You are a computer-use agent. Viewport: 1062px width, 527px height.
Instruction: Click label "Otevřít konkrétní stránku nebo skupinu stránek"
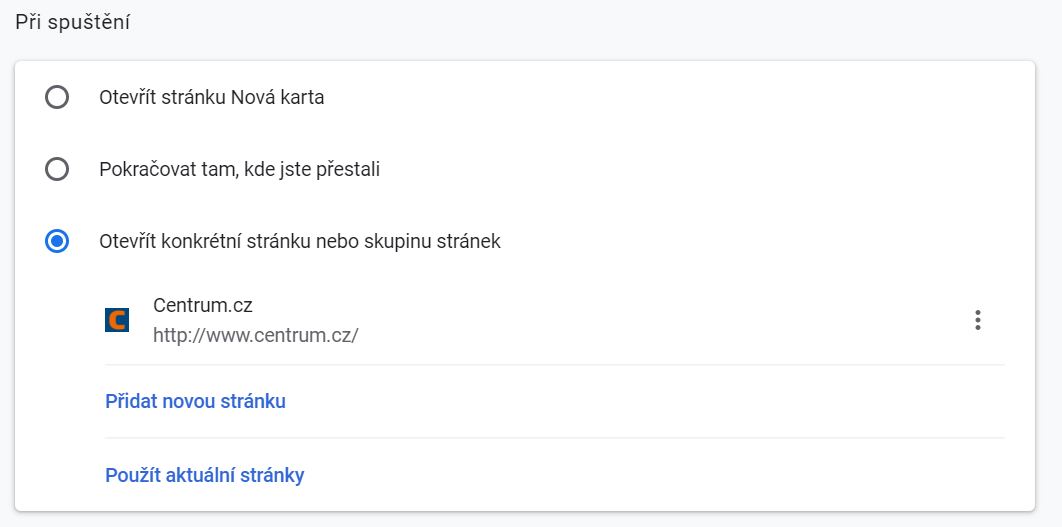[x=299, y=241]
